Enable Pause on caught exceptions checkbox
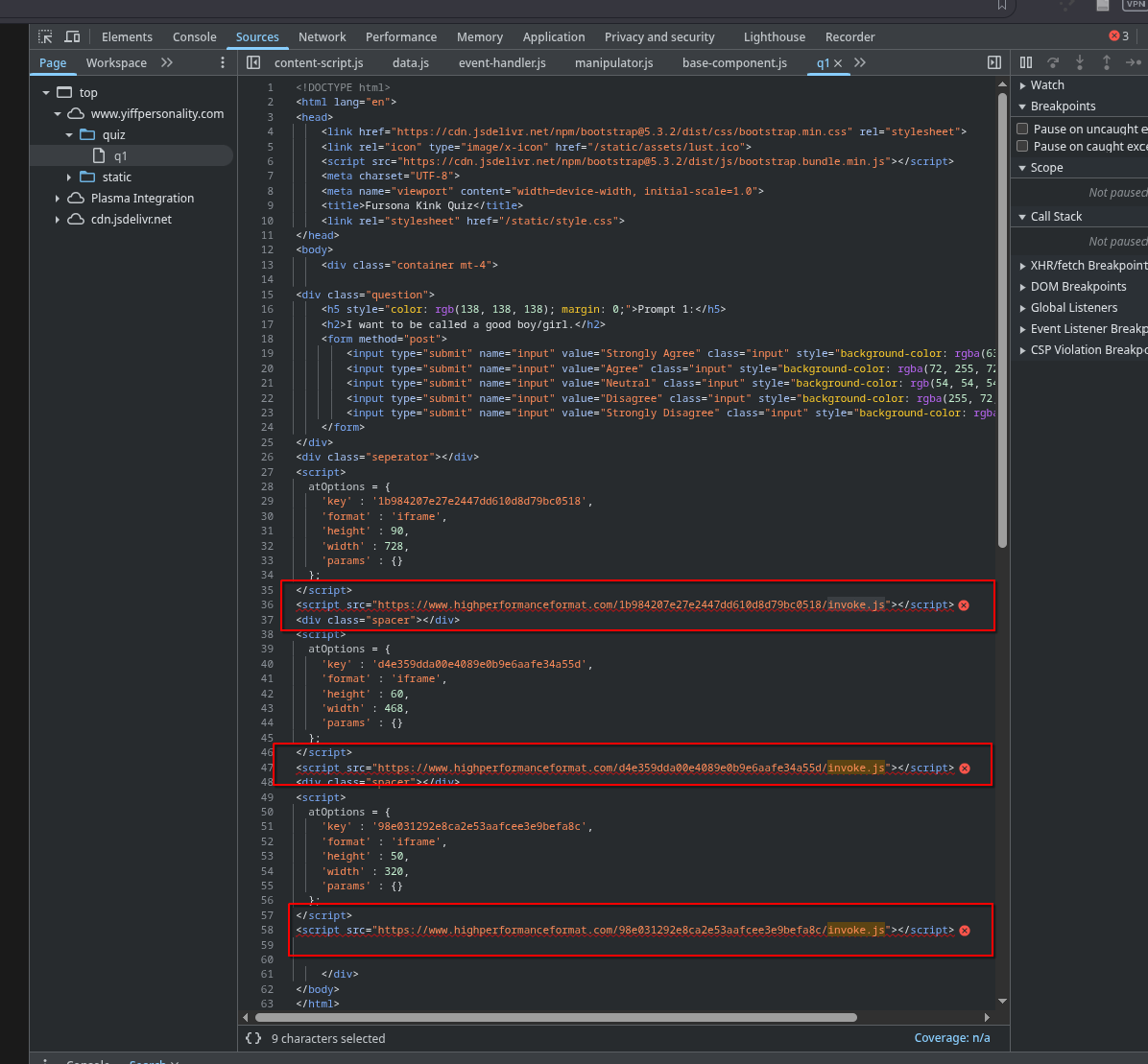This screenshot has height=1064, width=1148. [1022, 146]
